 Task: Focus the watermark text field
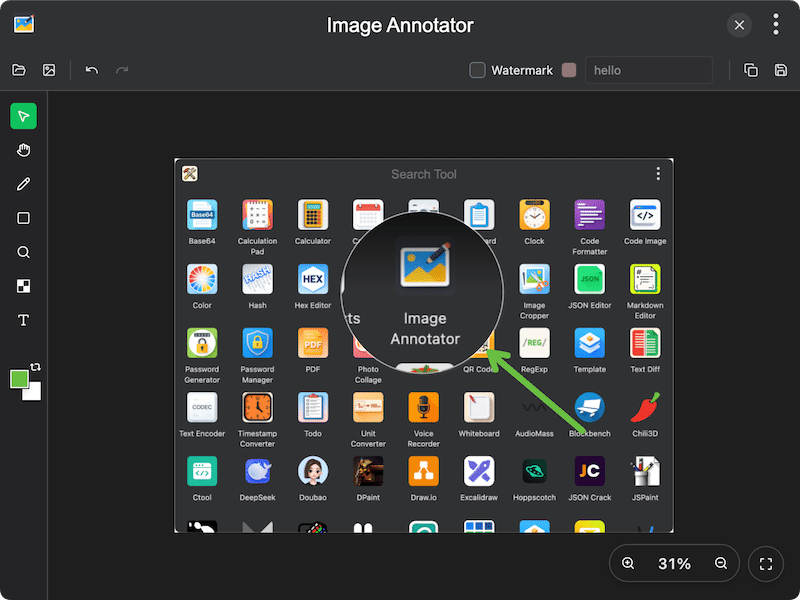[648, 70]
